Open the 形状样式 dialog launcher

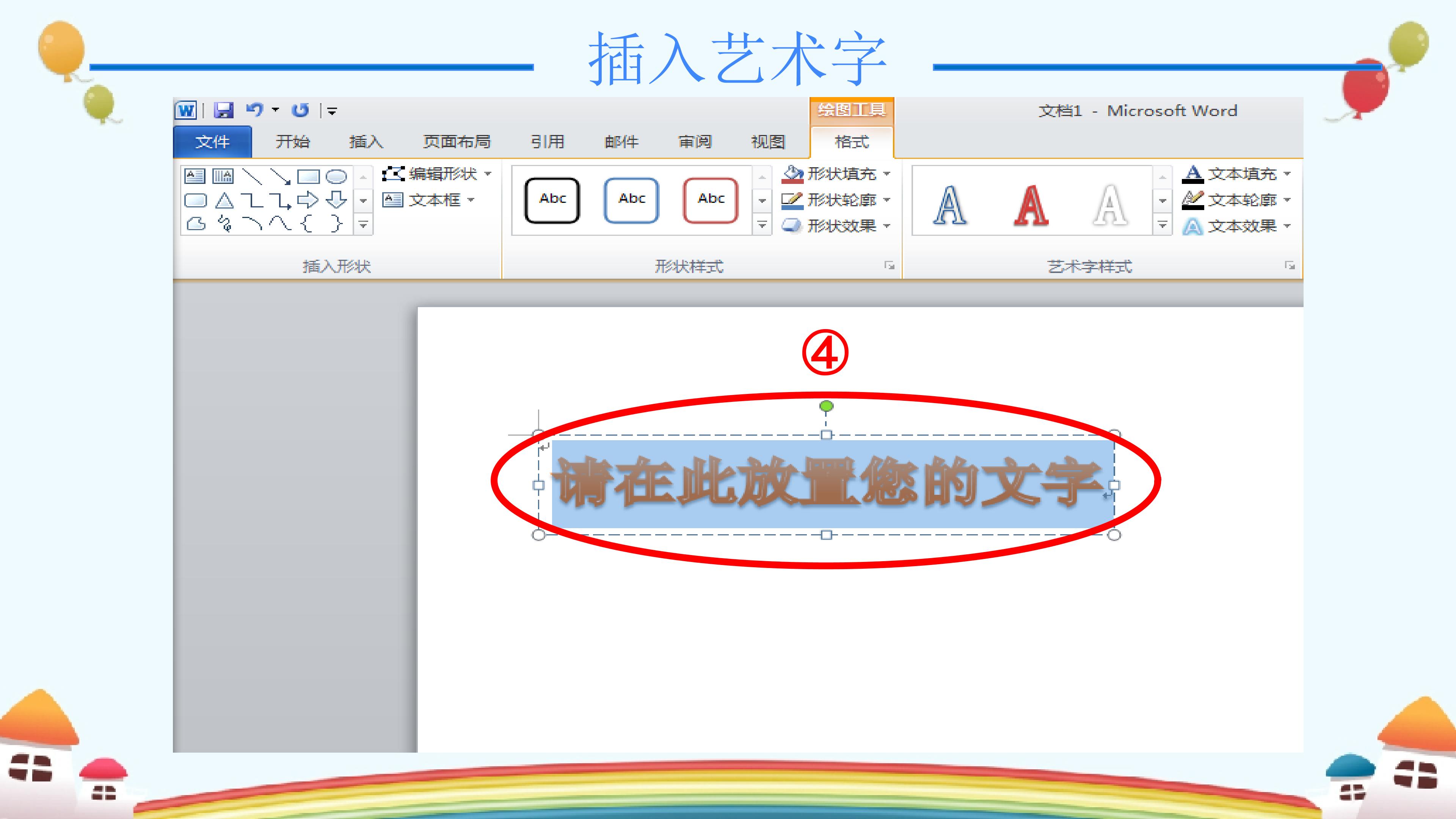pyautogui.click(x=889, y=265)
